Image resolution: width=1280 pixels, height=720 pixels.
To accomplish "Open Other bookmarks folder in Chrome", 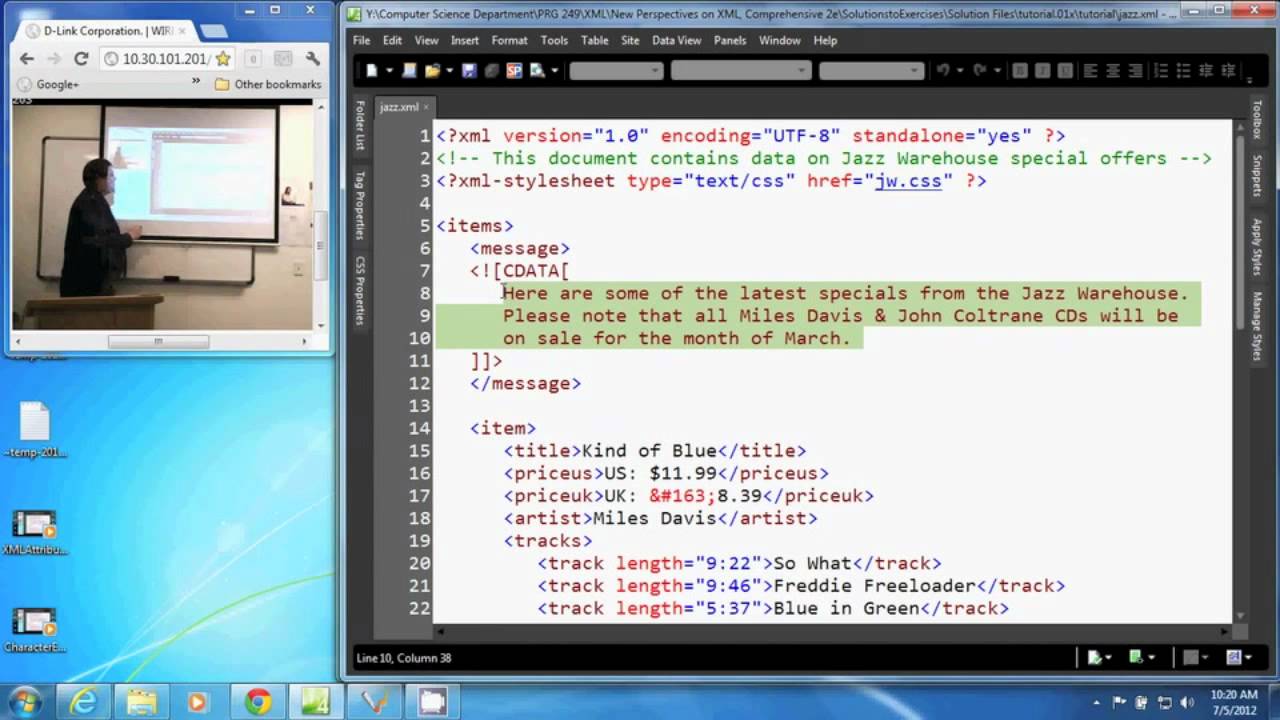I will click(268, 84).
